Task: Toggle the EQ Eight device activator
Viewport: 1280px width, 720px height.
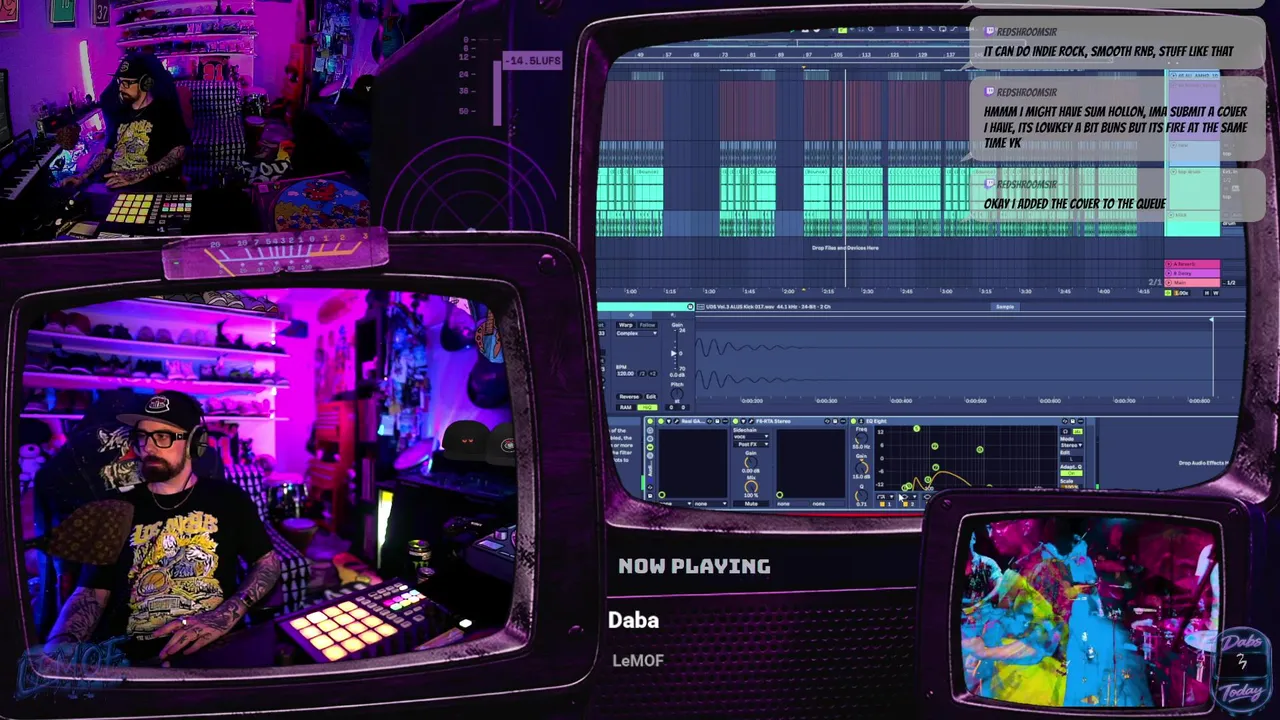Action: pyautogui.click(x=853, y=421)
